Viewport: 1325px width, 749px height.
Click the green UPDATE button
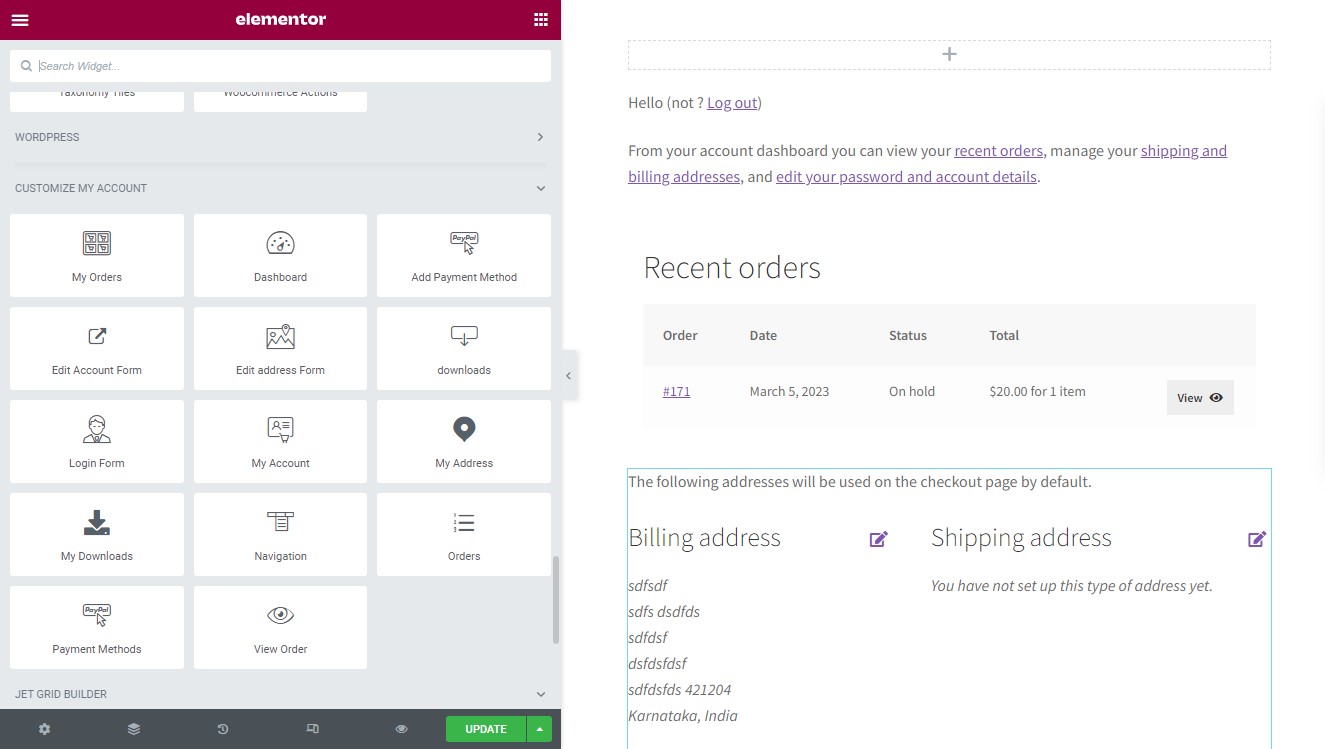pos(486,729)
